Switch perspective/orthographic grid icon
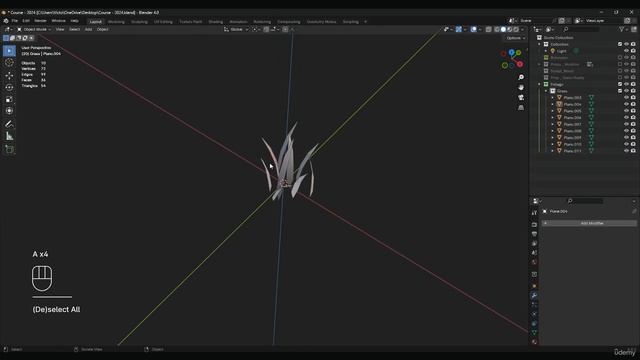Screen dimensions: 640x360 (521, 108)
